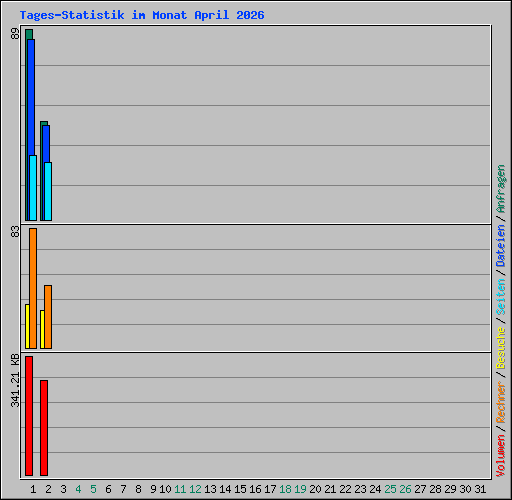Click the 'Besuche' legend label
Viewport: 512px width, 500px height.
(501, 348)
